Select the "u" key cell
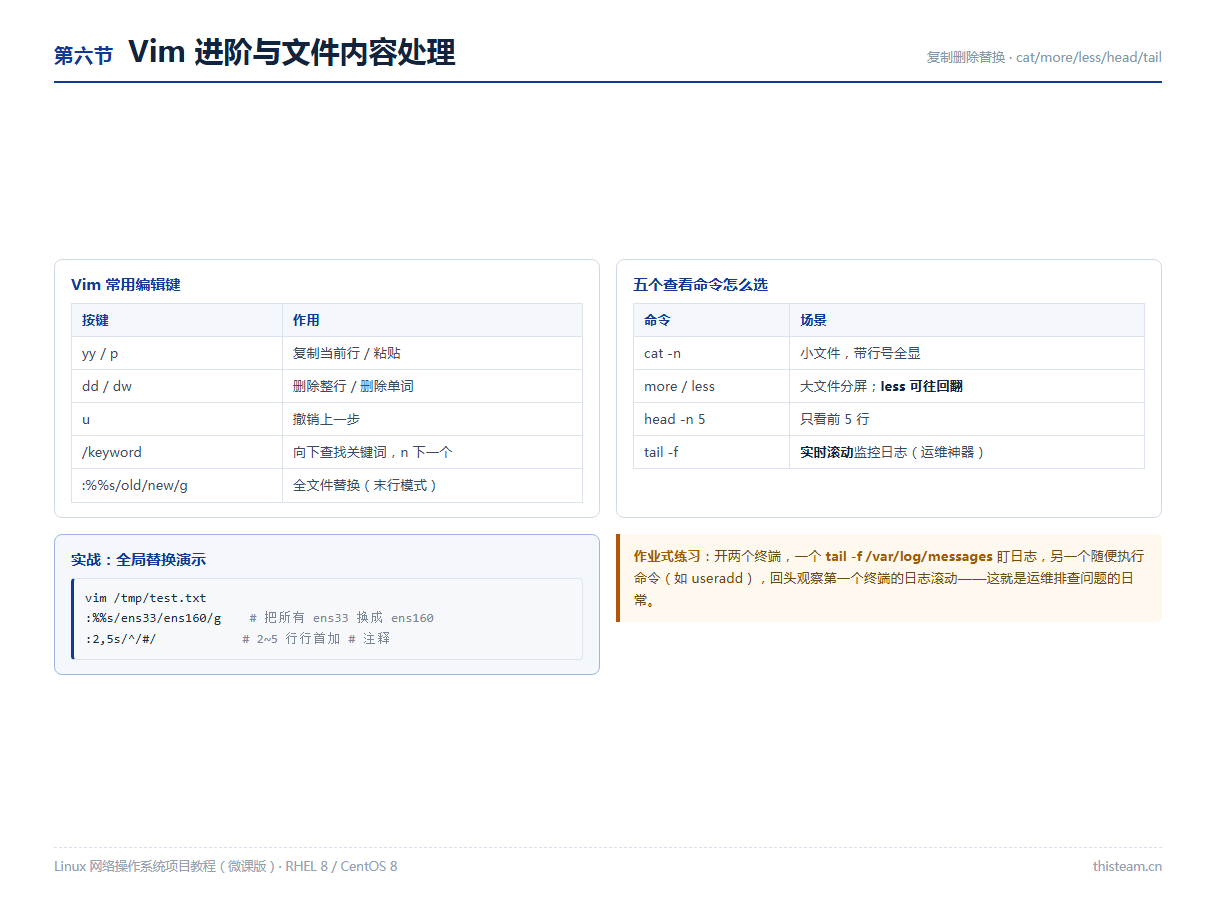 177,419
